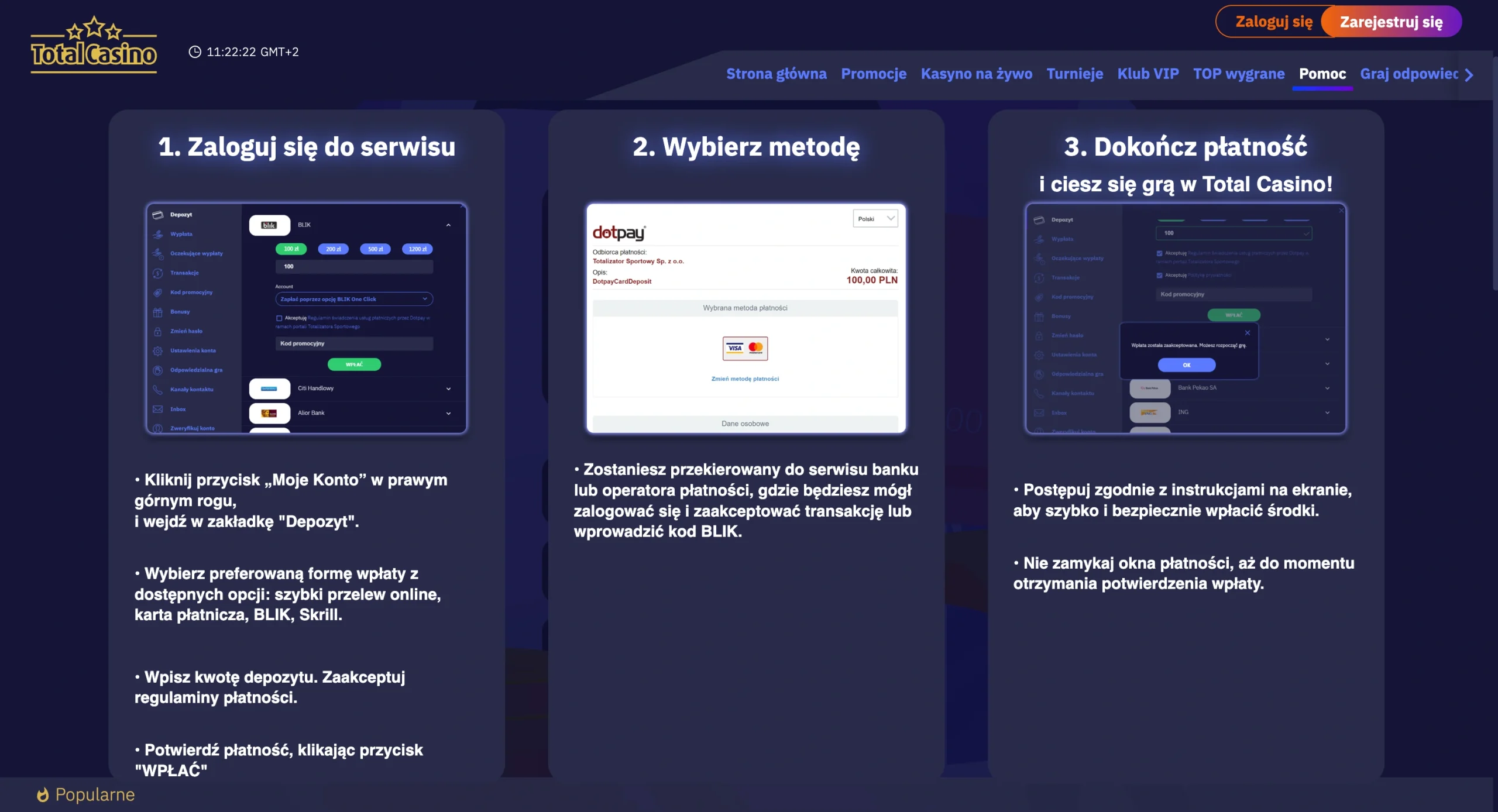Click the Inbox envelope icon in step 1

(157, 410)
